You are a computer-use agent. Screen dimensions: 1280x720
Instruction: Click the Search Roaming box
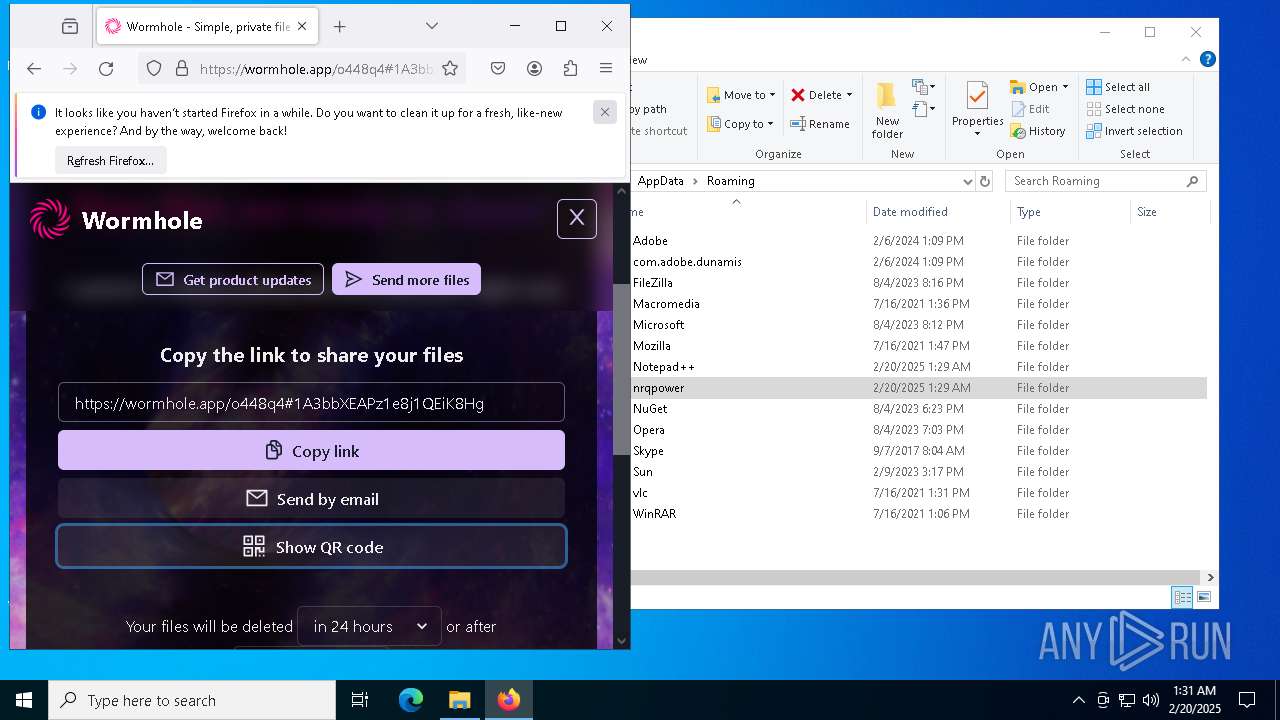[x=1104, y=181]
